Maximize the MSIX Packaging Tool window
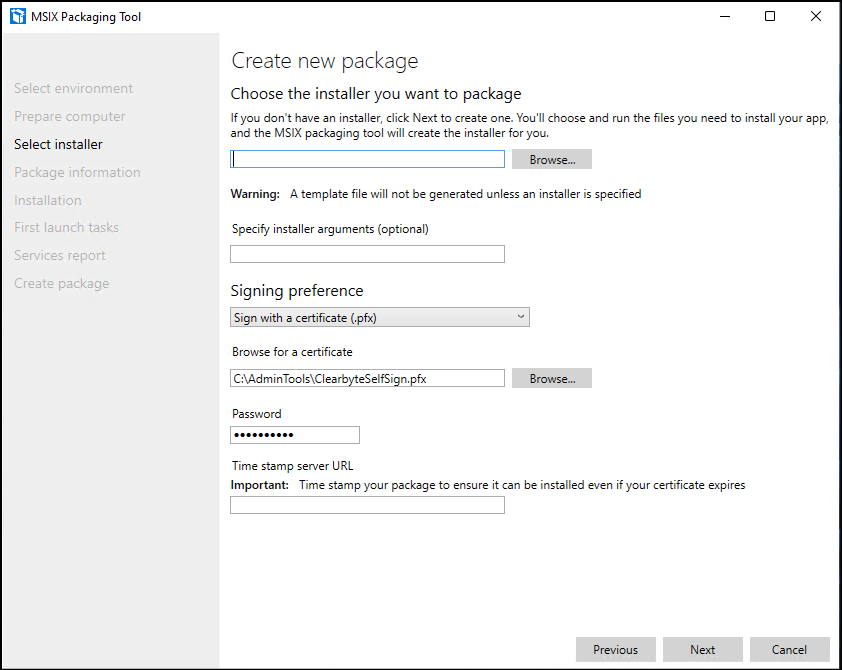Screen dimensions: 842x670 pos(769,16)
